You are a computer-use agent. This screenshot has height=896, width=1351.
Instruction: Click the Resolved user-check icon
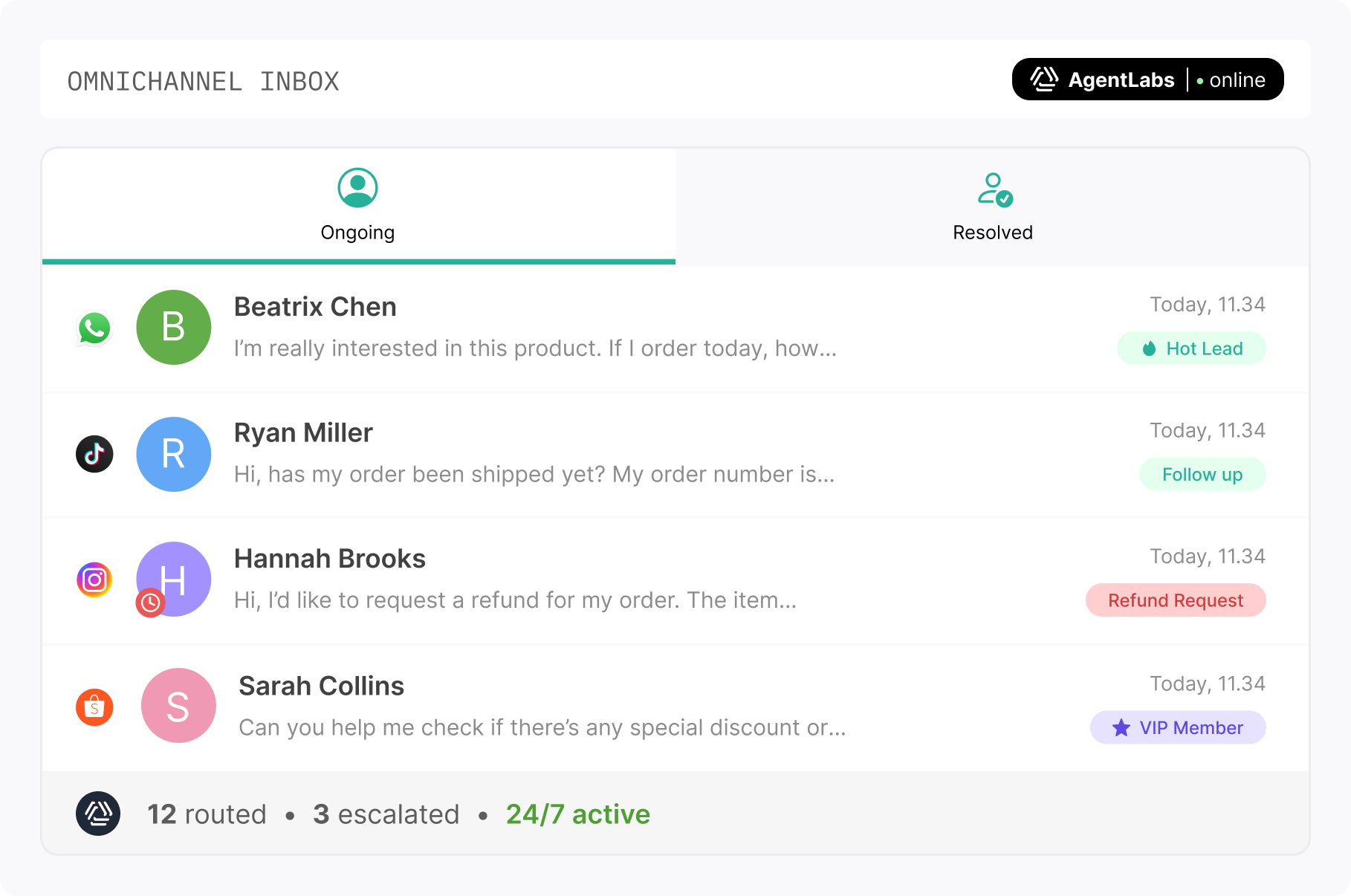point(994,189)
